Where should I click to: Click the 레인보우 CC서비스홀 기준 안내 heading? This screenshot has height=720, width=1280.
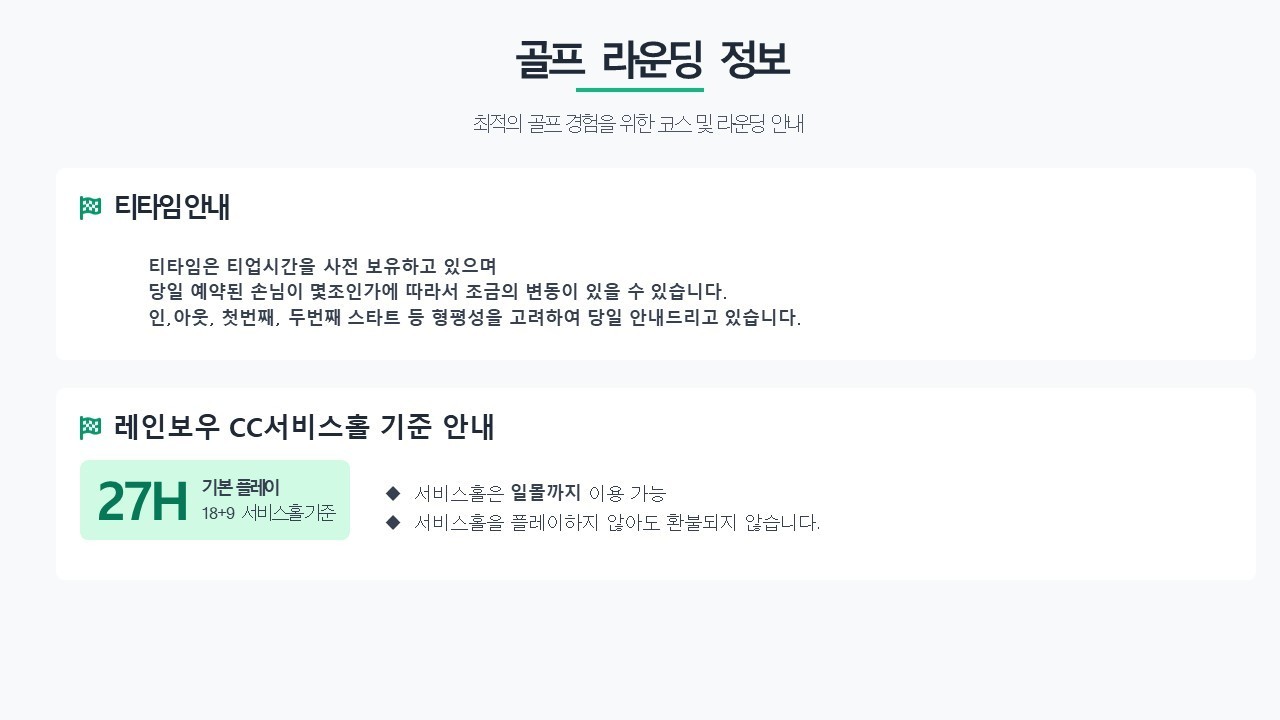pyautogui.click(x=305, y=427)
